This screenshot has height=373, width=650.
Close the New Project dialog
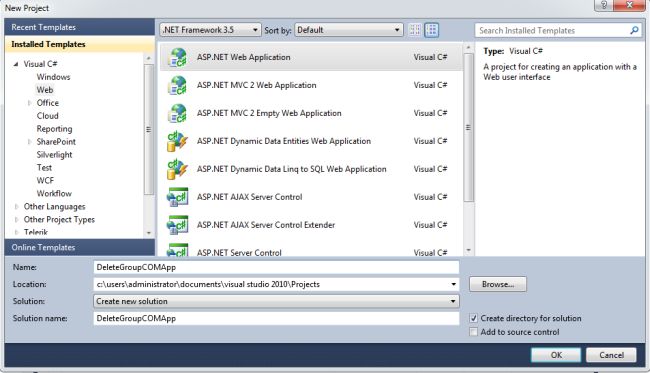[x=629, y=5]
